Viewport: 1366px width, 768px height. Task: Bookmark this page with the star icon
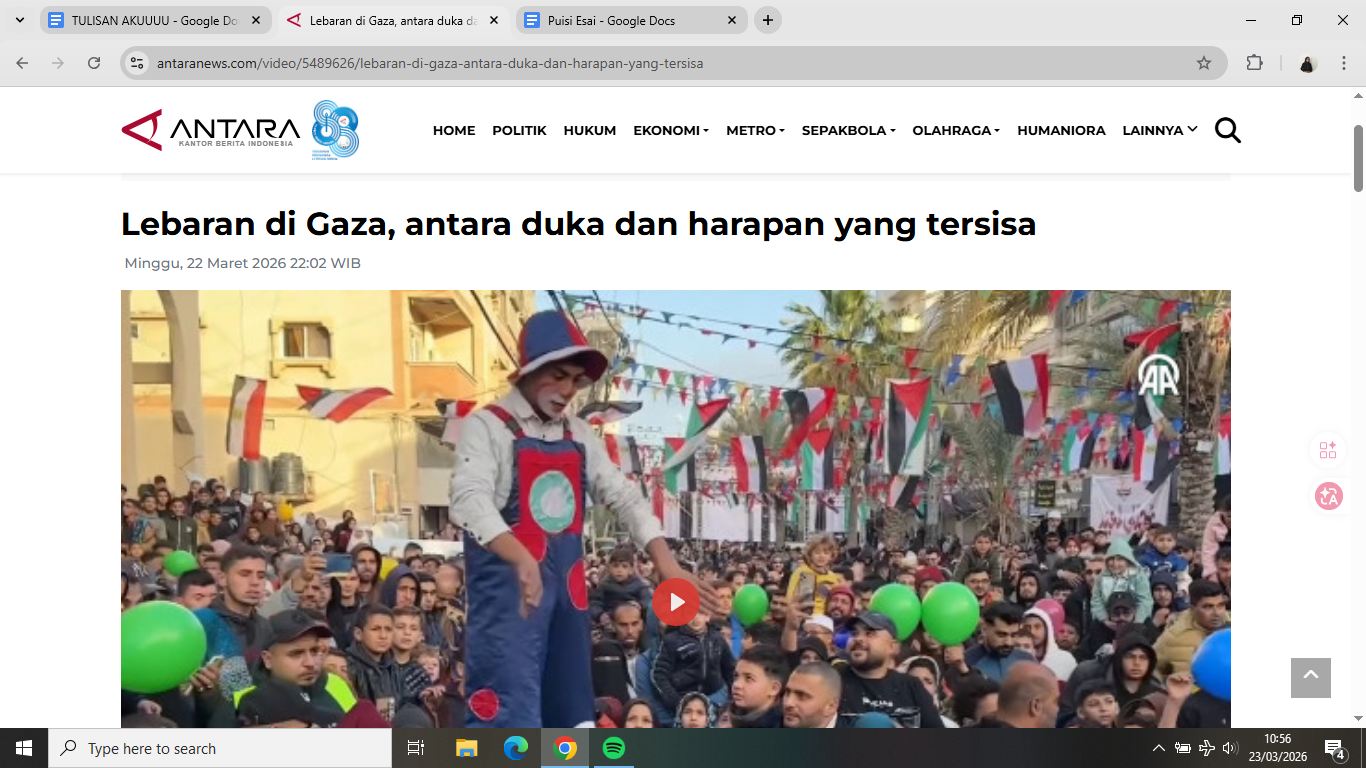tap(1204, 63)
